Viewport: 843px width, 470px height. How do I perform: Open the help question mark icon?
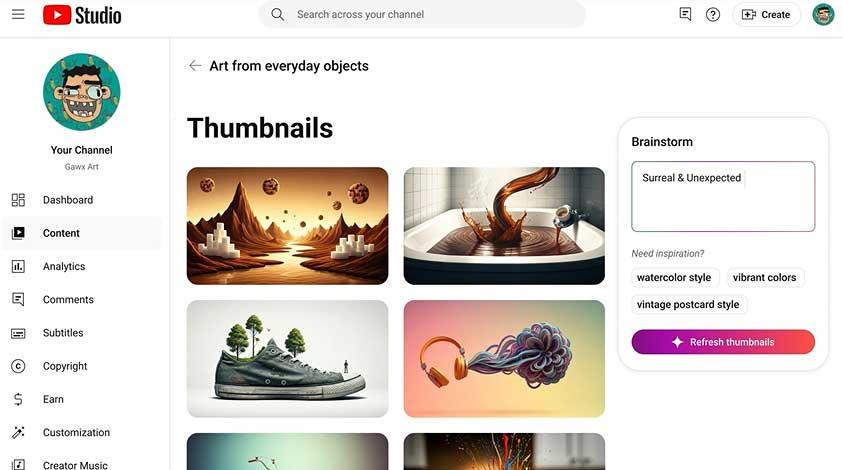click(713, 15)
